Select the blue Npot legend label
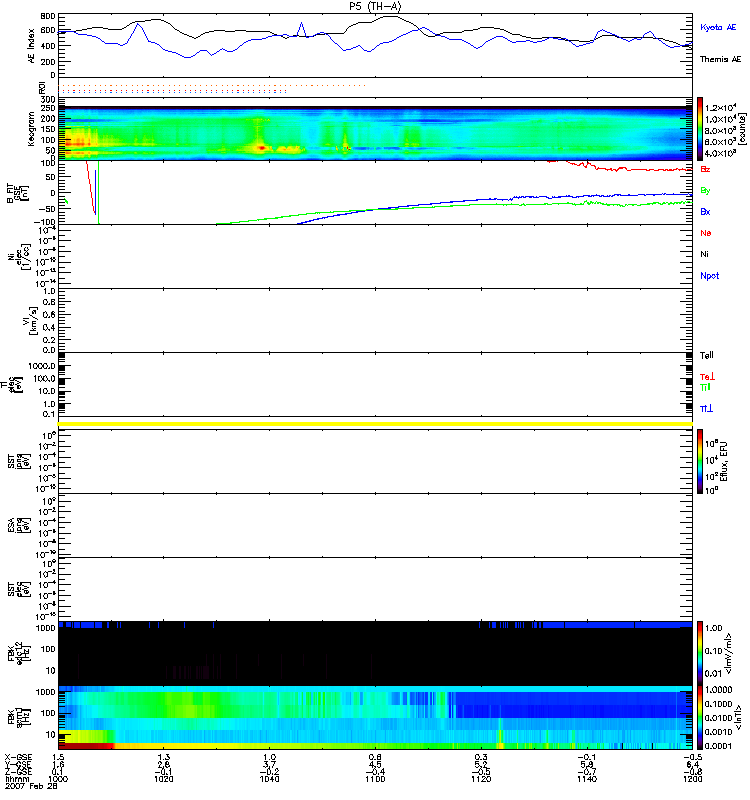Image resolution: width=750 pixels, height=800 pixels. pyautogui.click(x=709, y=276)
